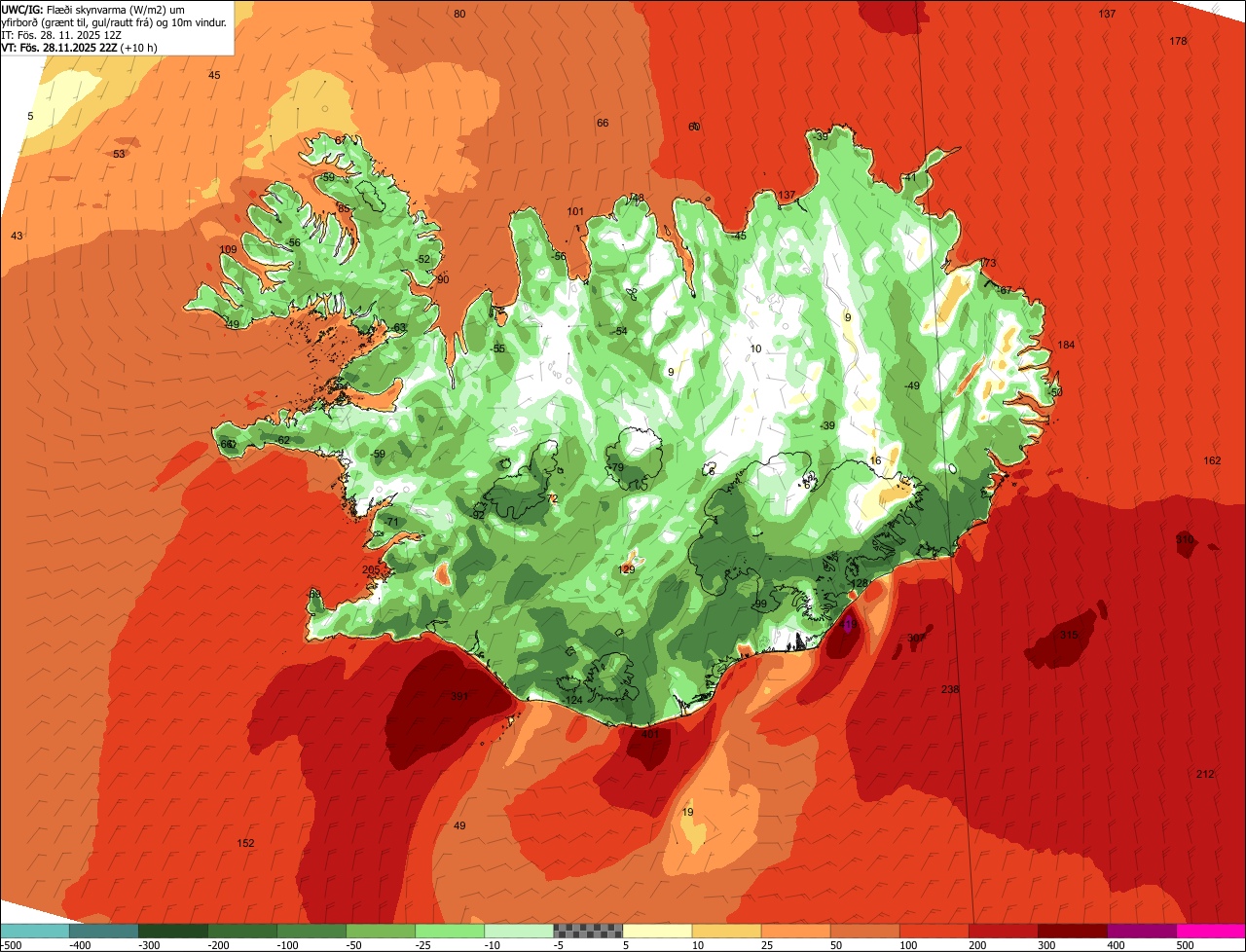Click the 128 value on the southeast coast
This screenshot has width=1246, height=952.
point(859,583)
